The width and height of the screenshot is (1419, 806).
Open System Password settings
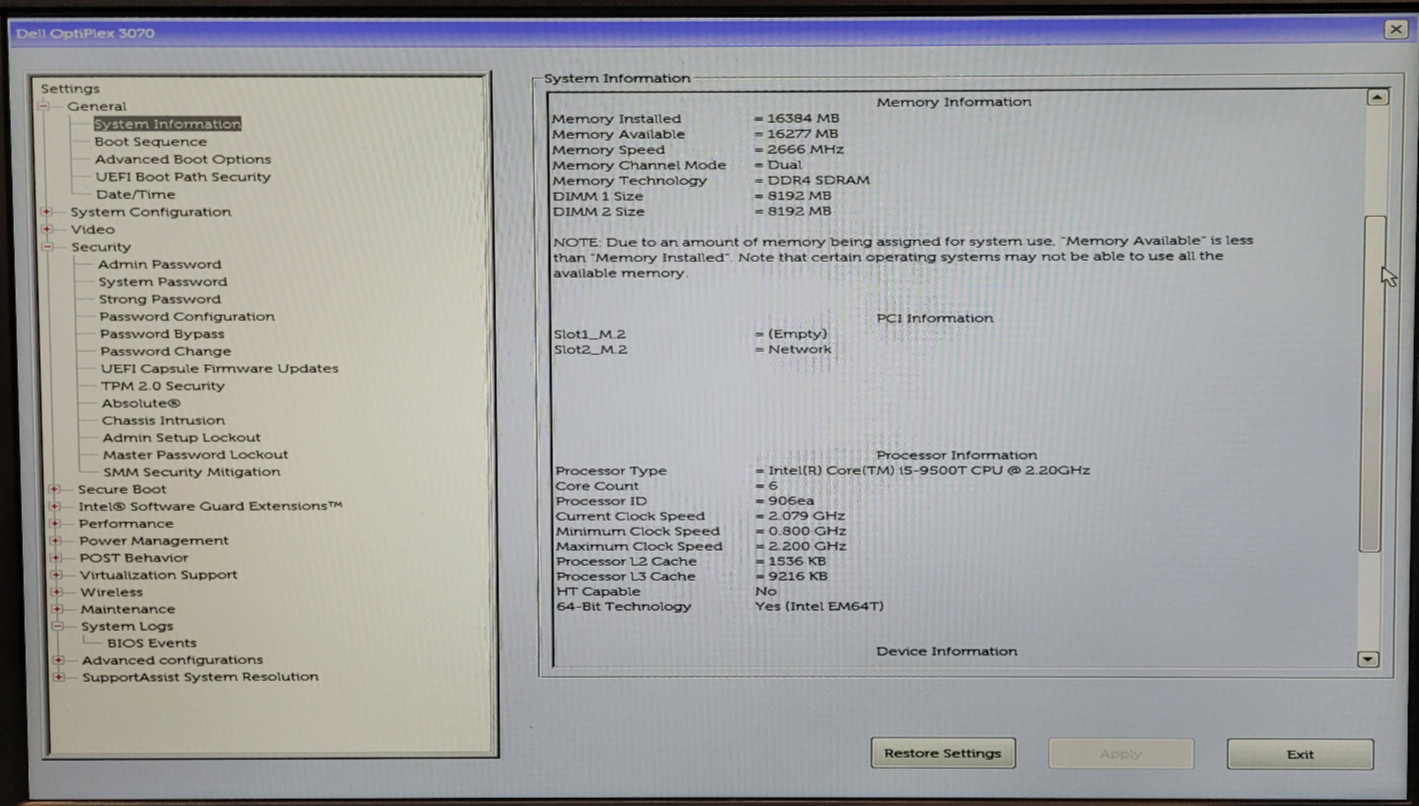[162, 282]
